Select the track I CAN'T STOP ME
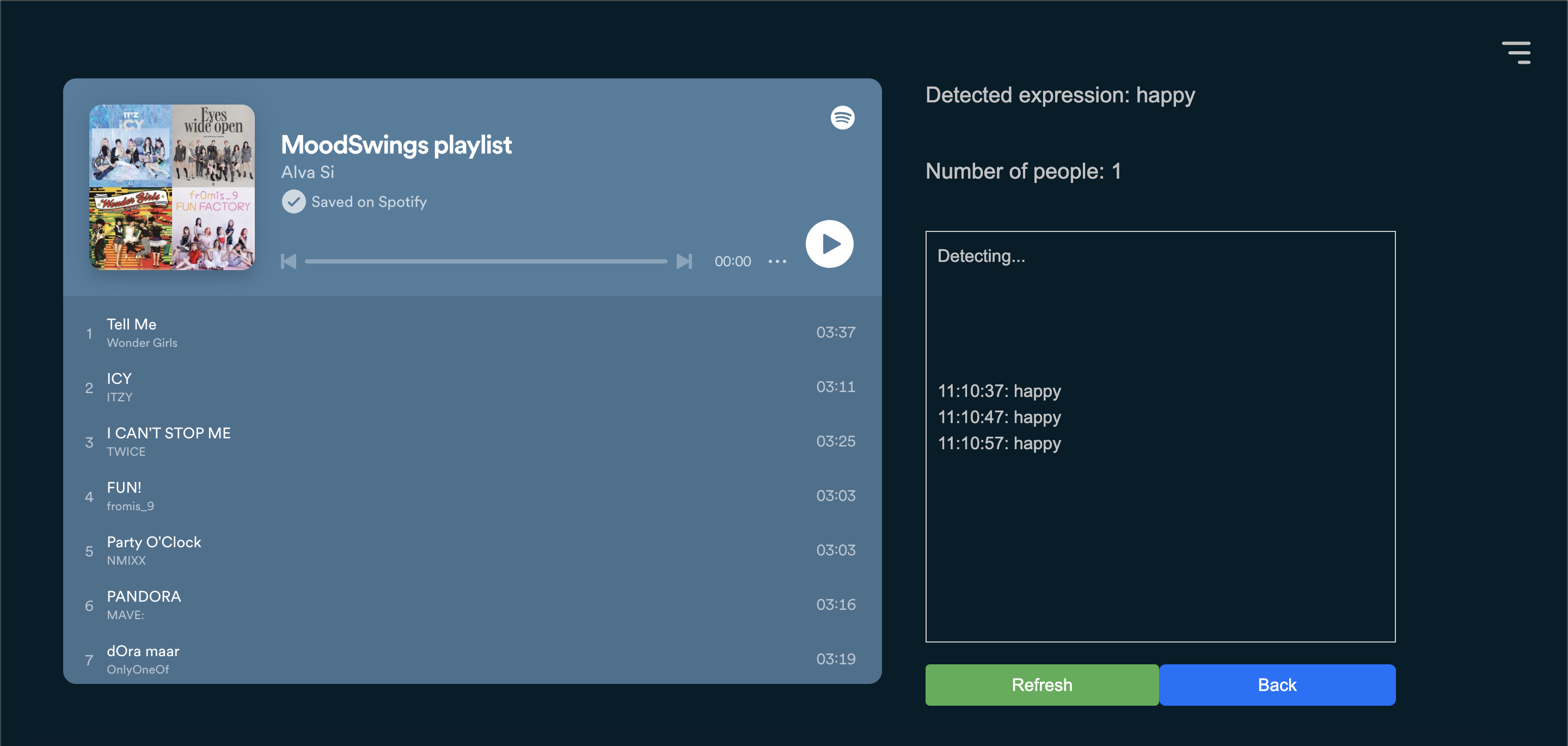 tap(169, 433)
